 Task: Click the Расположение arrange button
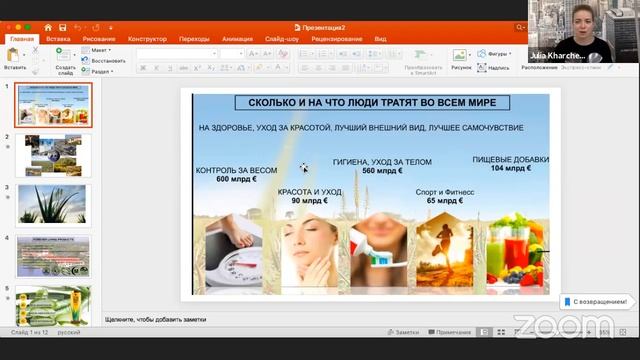click(x=539, y=67)
